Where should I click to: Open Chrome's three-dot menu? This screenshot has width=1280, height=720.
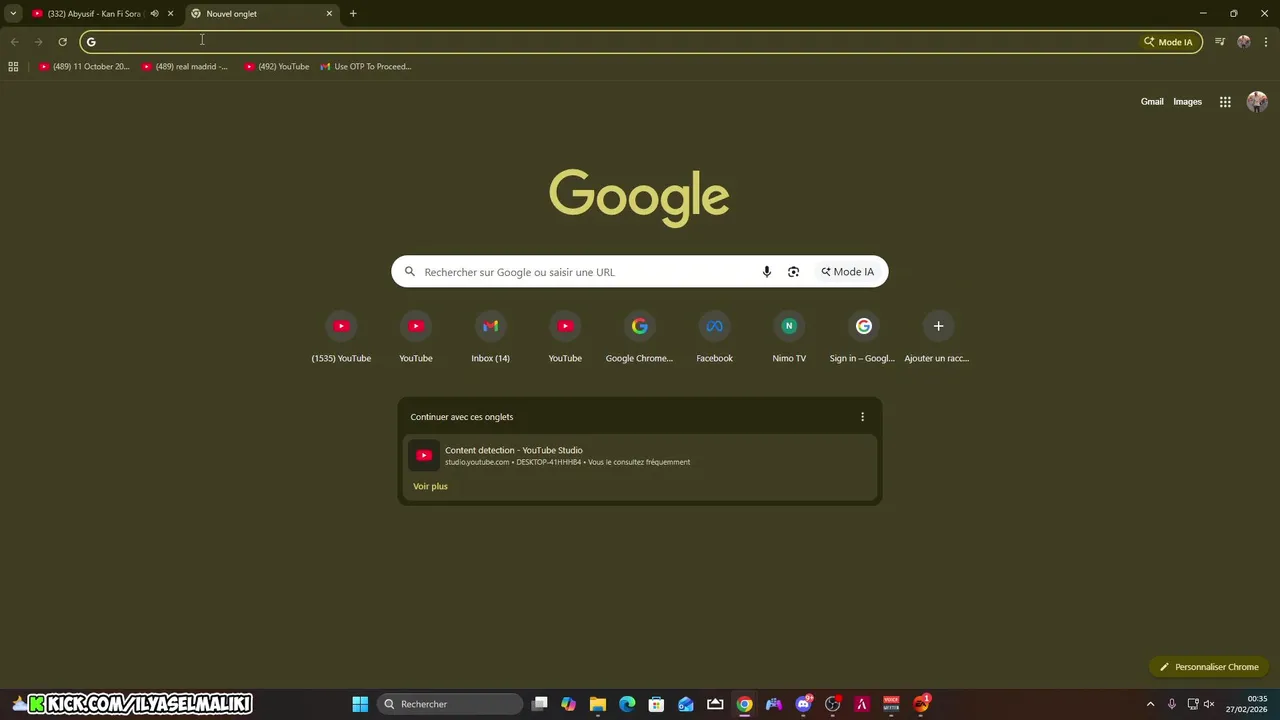coord(1266,42)
